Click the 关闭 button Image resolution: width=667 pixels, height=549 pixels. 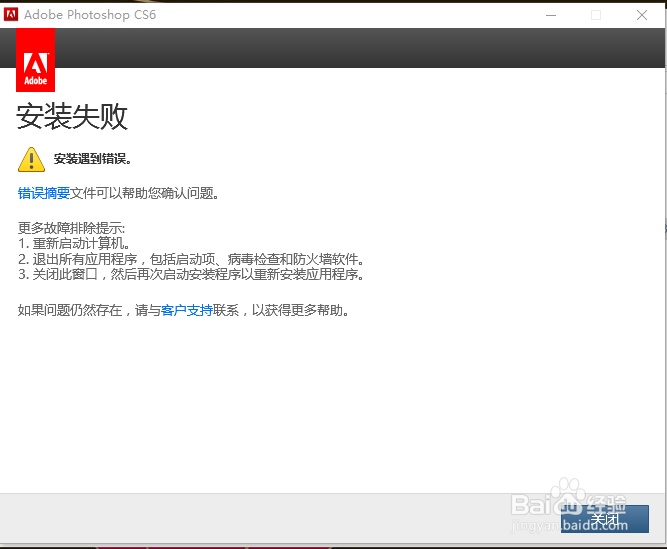click(x=604, y=519)
